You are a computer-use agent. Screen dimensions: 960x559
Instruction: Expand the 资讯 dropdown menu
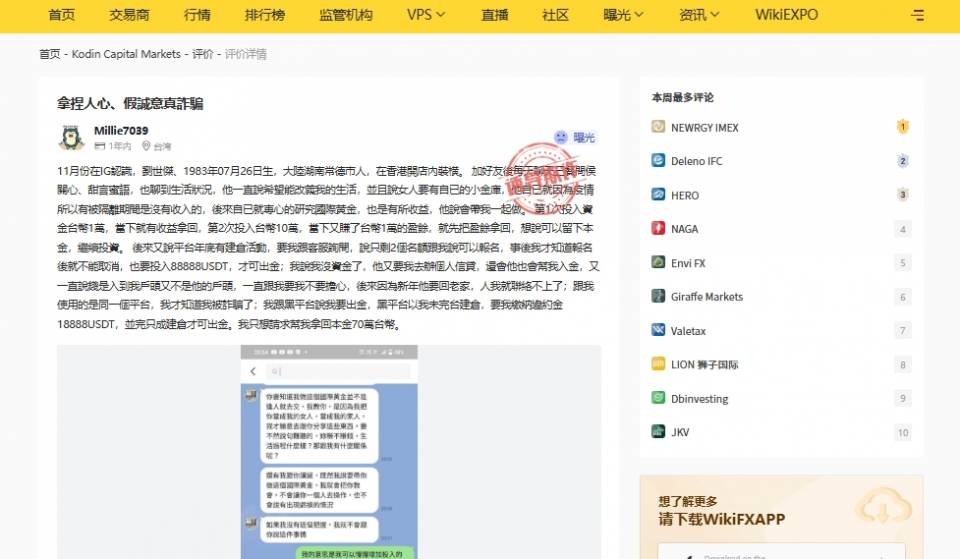point(699,15)
